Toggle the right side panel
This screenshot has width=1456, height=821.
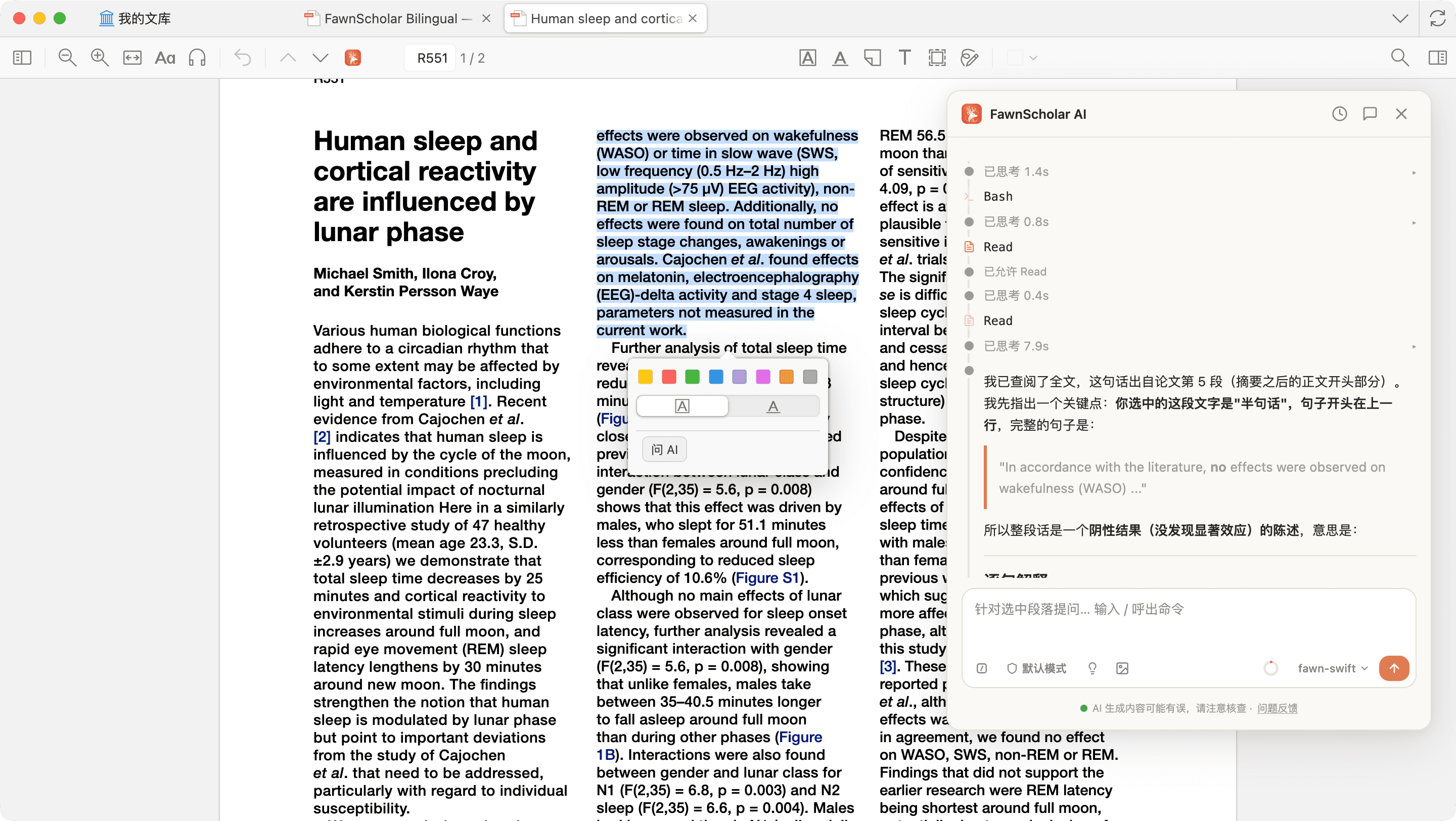coord(1437,58)
